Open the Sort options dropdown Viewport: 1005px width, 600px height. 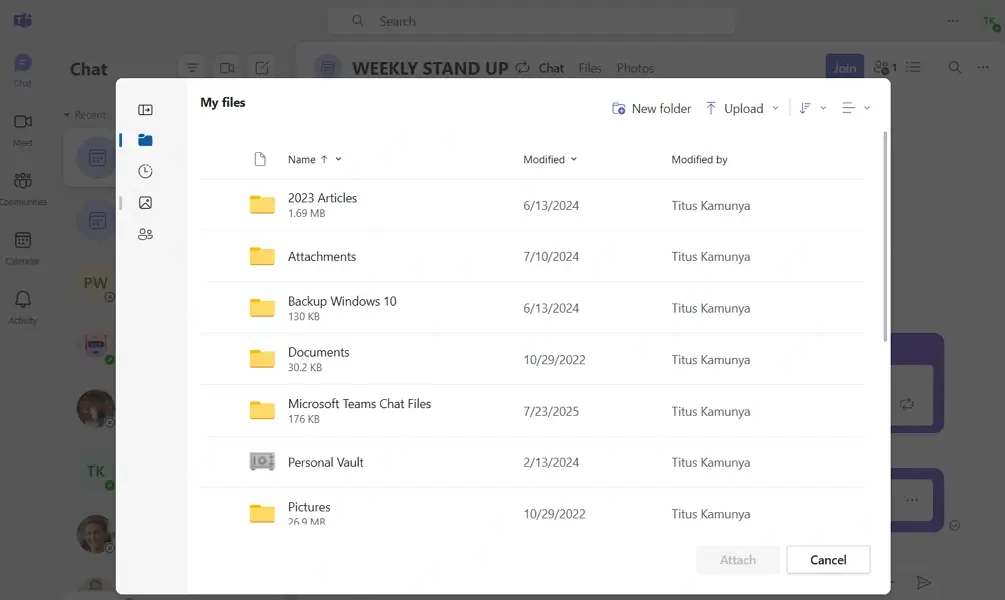[x=812, y=108]
